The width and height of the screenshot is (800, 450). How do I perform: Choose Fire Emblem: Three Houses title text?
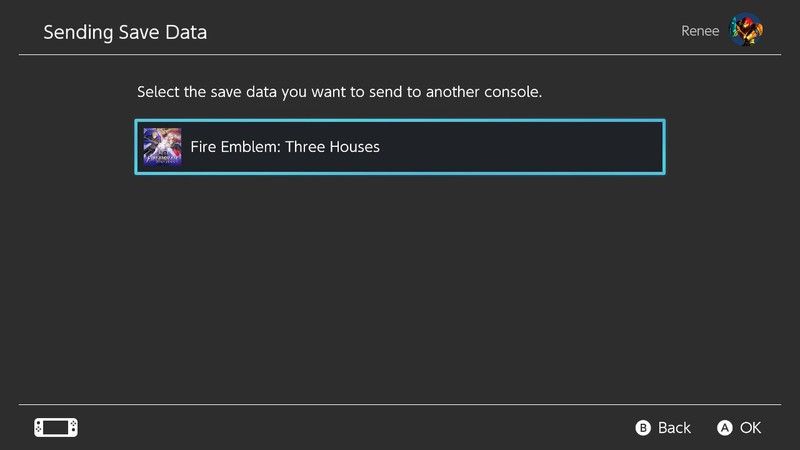coord(285,147)
